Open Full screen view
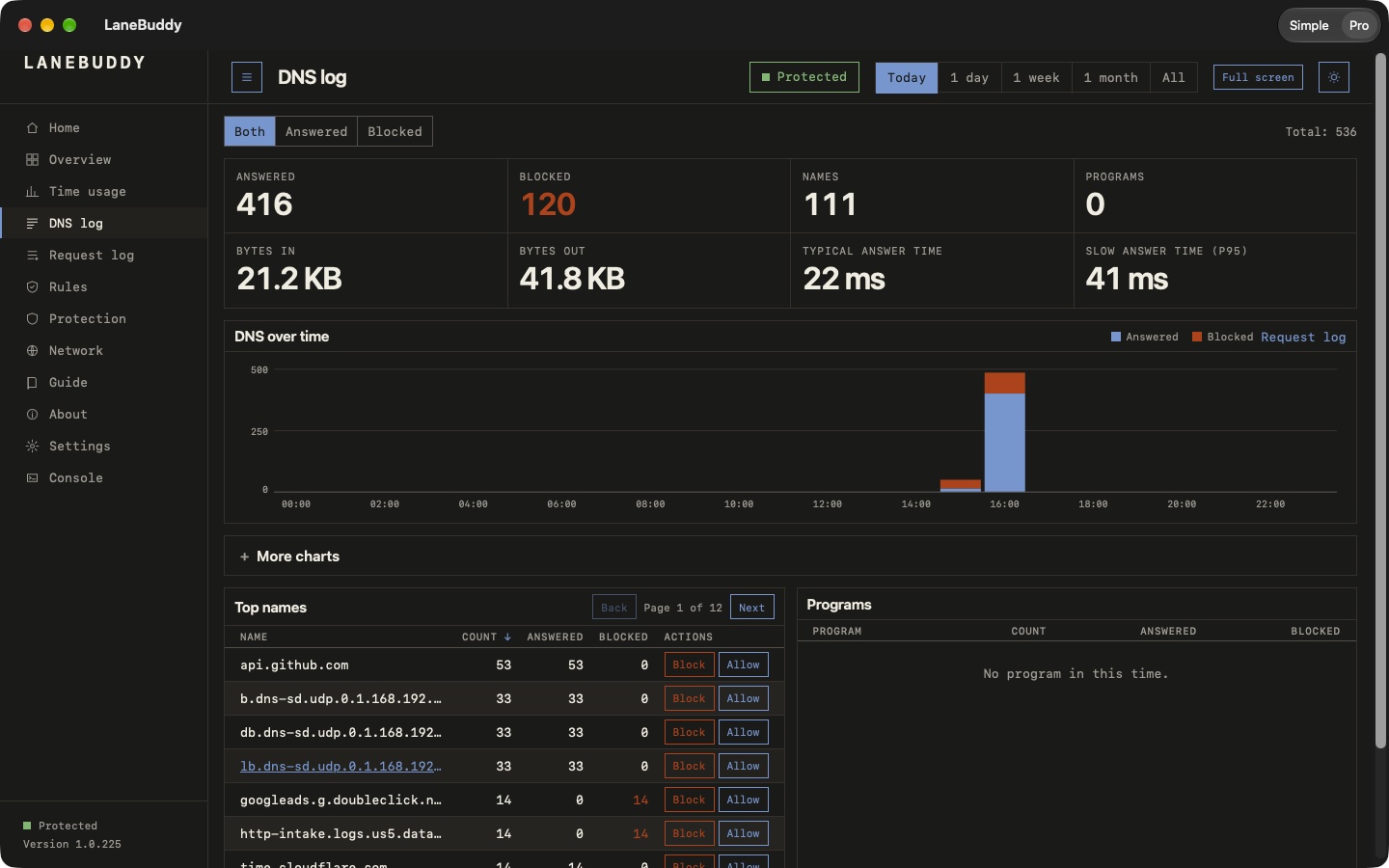Screen dimensions: 1389x868 point(1258,77)
